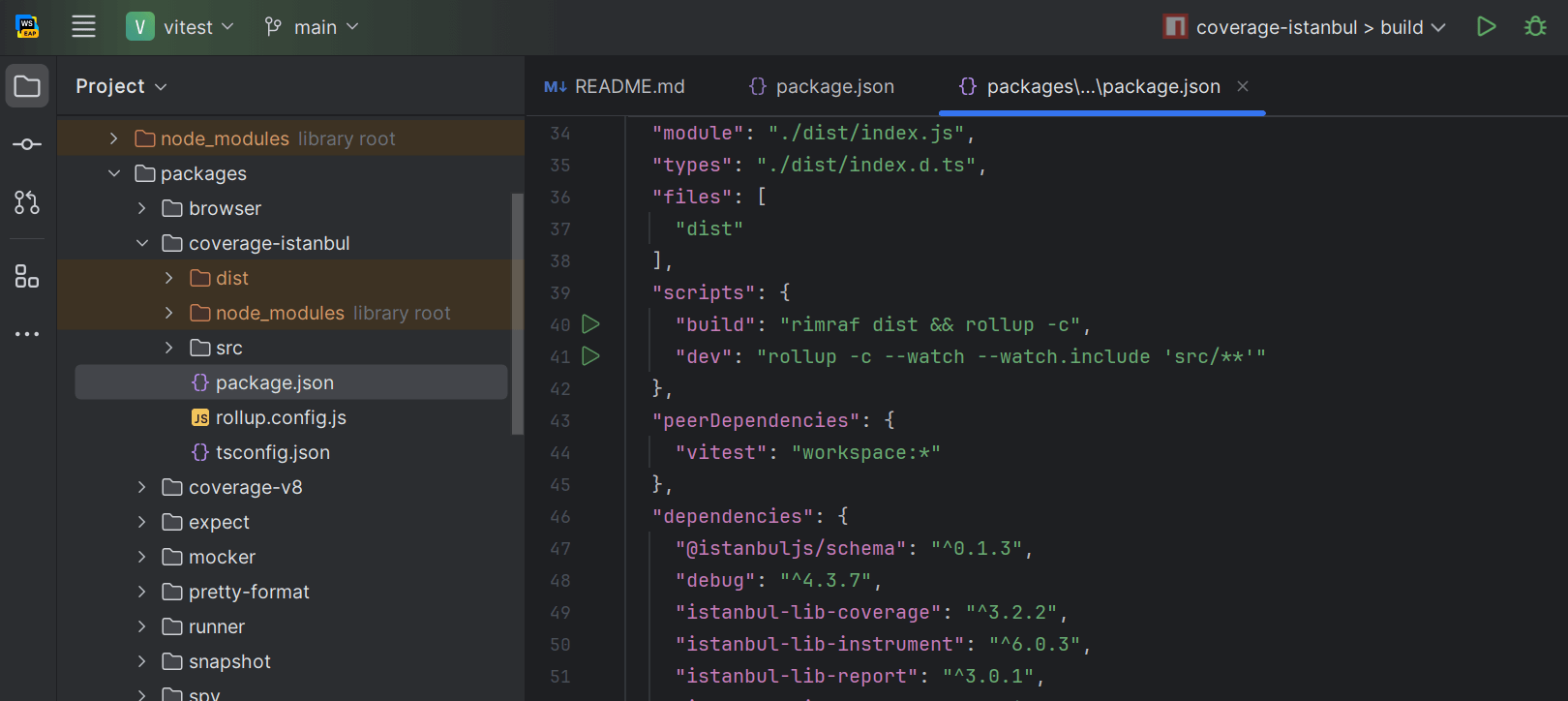Close the packages\...\package.json tab

1243,86
